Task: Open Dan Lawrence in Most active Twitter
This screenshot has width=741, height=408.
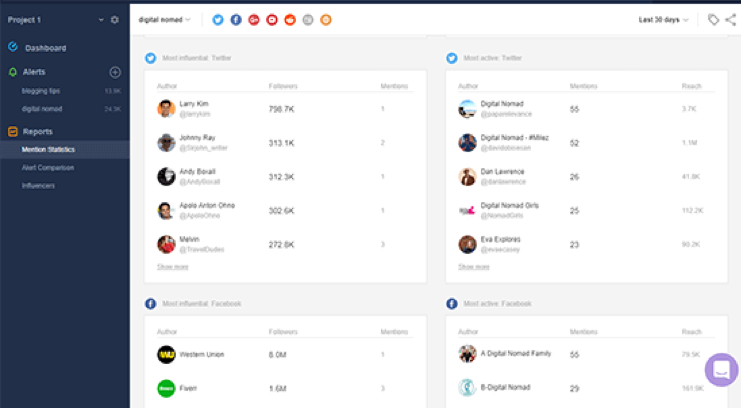Action: tap(502, 172)
